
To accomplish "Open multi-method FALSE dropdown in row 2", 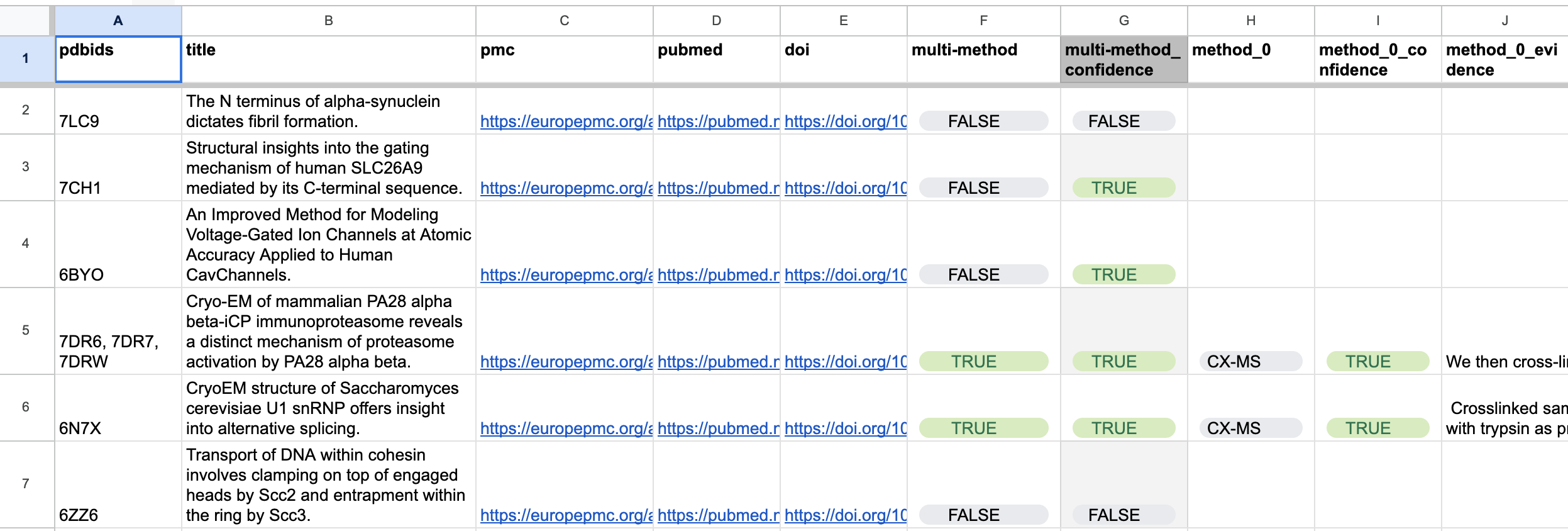I will [x=983, y=121].
